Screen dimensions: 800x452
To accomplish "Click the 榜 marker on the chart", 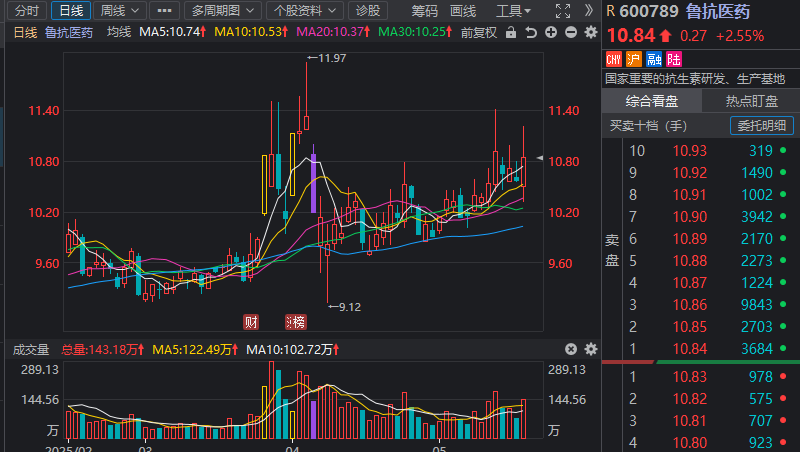I will (297, 322).
